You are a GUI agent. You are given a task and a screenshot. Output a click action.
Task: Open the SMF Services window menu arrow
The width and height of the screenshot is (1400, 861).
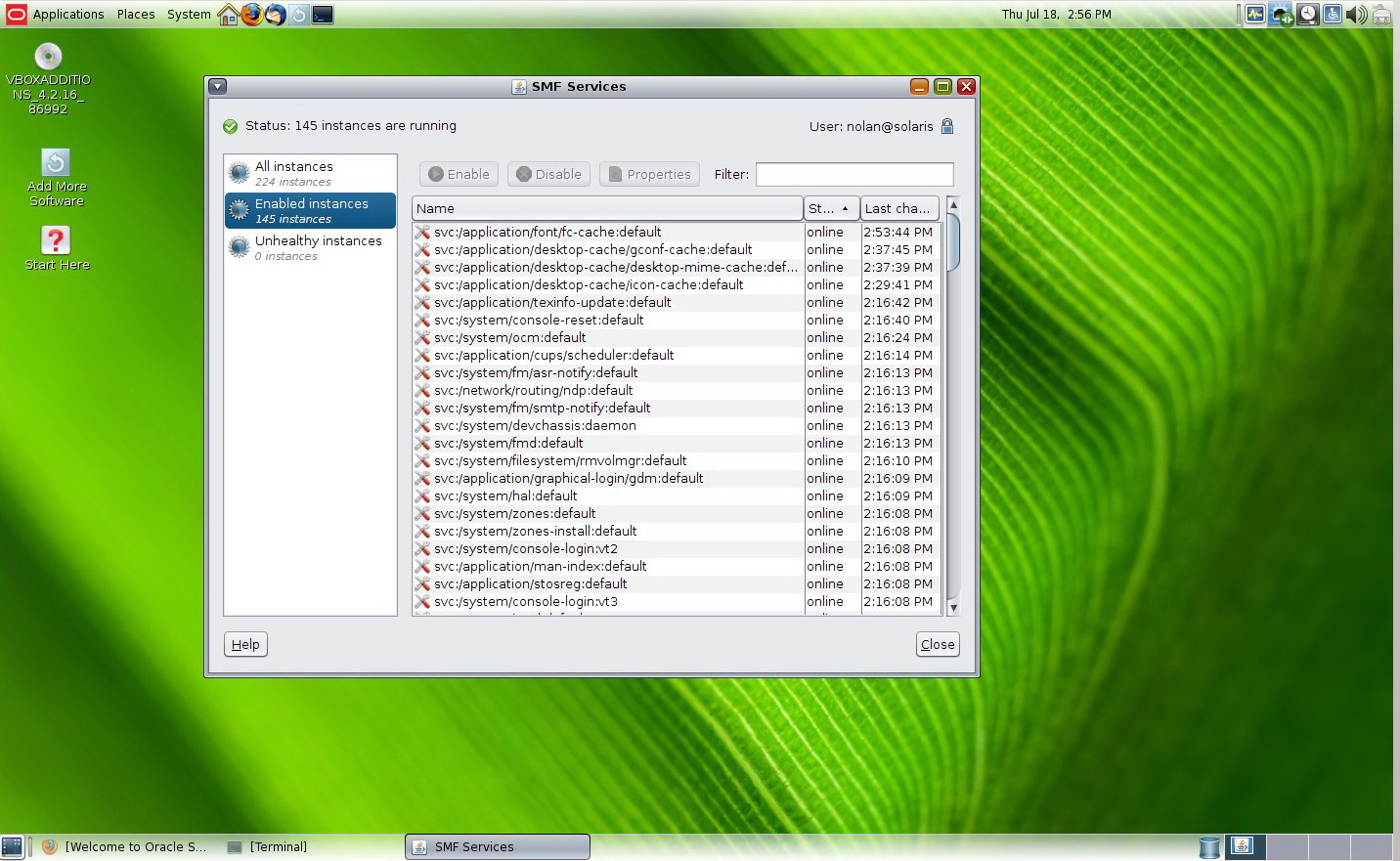218,86
